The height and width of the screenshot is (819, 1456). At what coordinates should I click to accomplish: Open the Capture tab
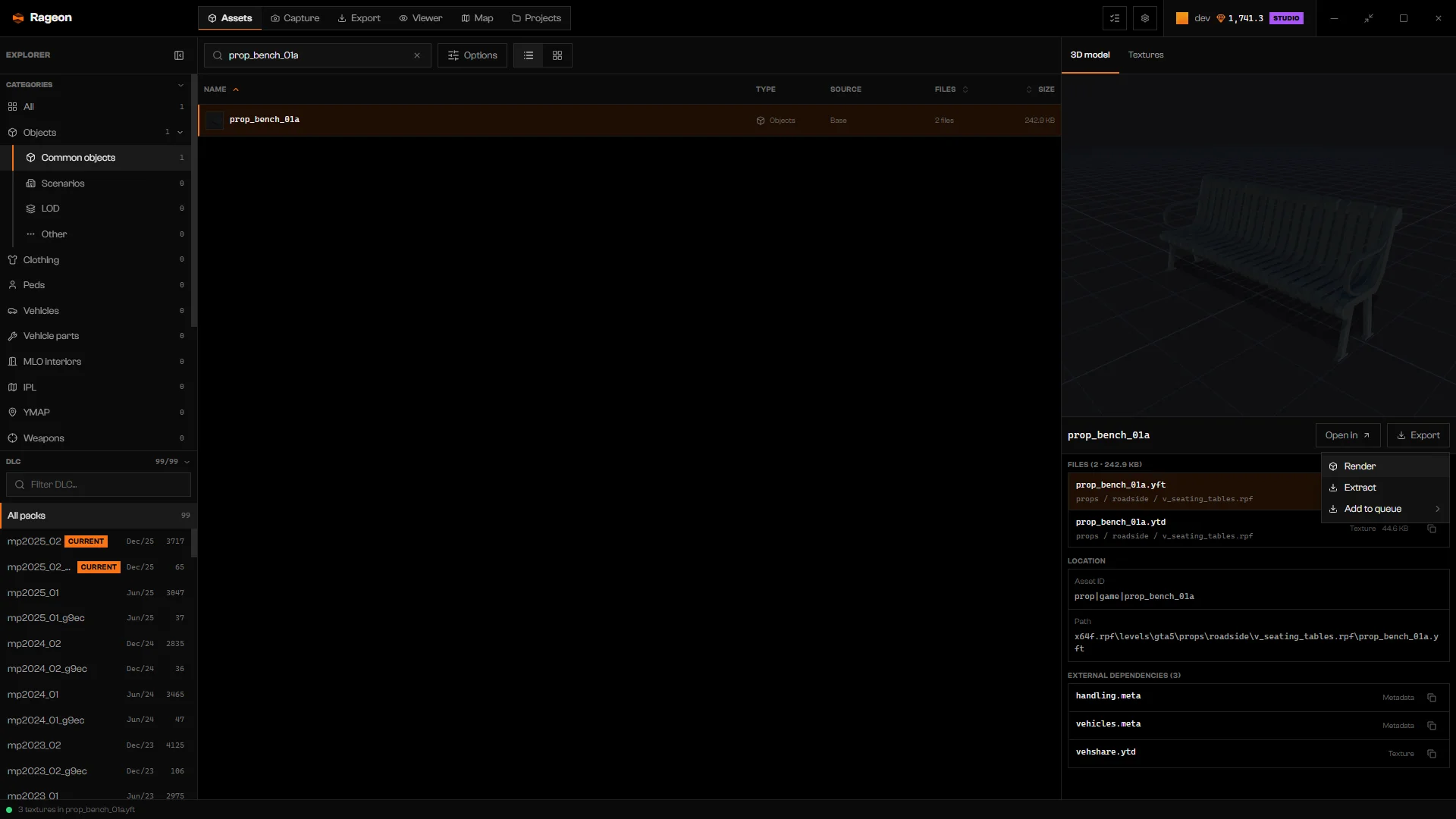[x=295, y=18]
